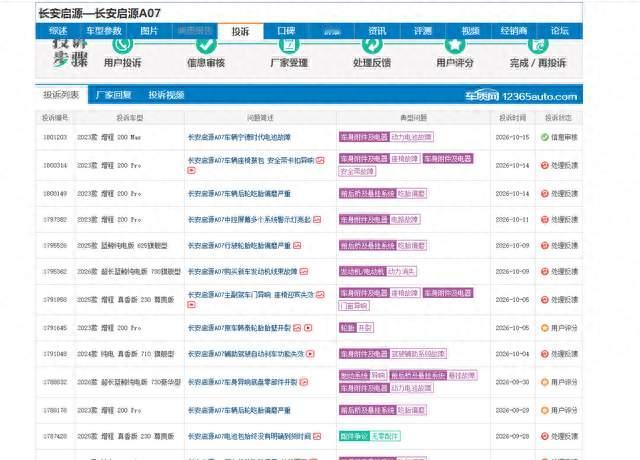Viewport: 640px width, 460px height.
Task: Open complaint about 宁德时代电池故障
Action: click(x=239, y=137)
